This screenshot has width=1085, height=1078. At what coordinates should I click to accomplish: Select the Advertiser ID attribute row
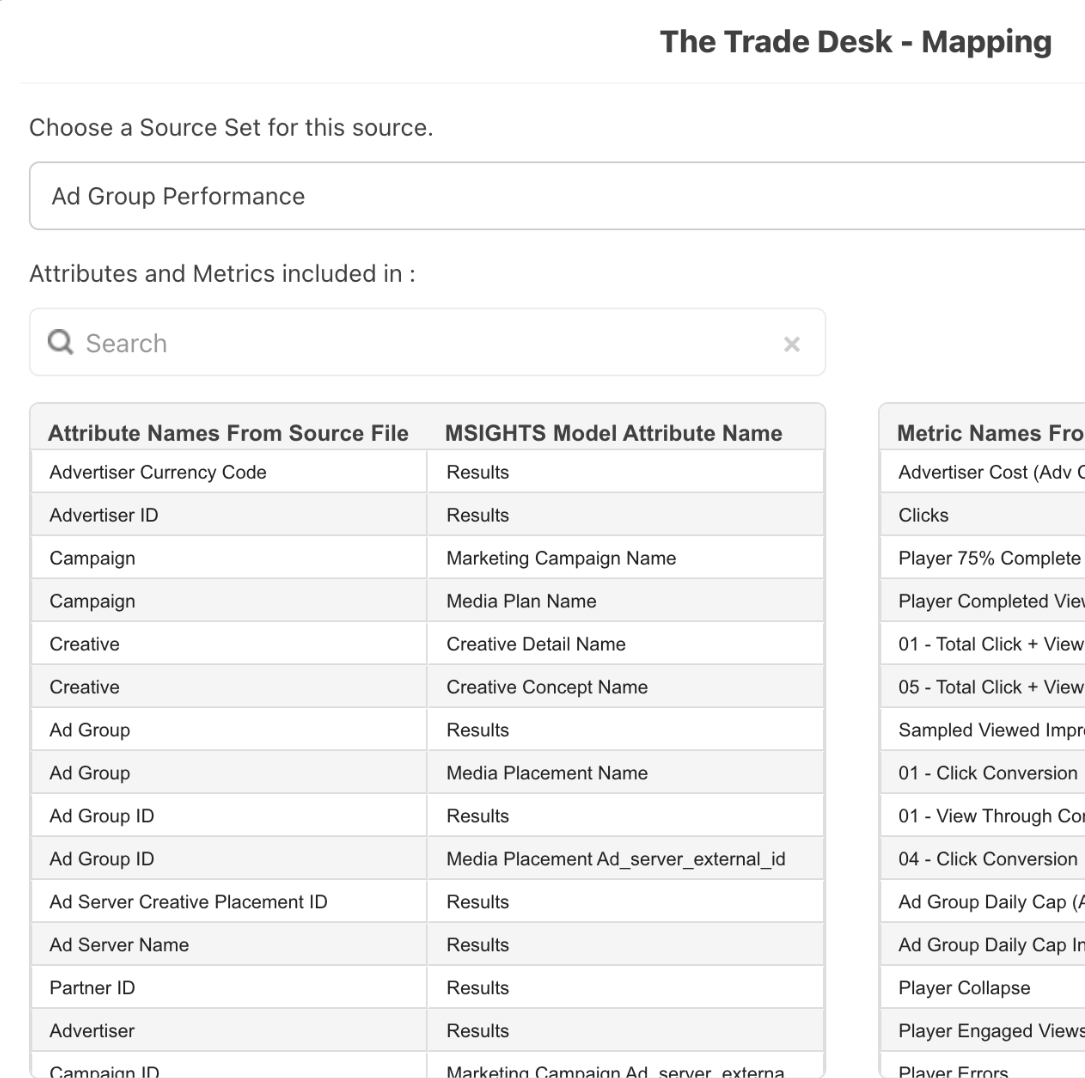coord(104,515)
